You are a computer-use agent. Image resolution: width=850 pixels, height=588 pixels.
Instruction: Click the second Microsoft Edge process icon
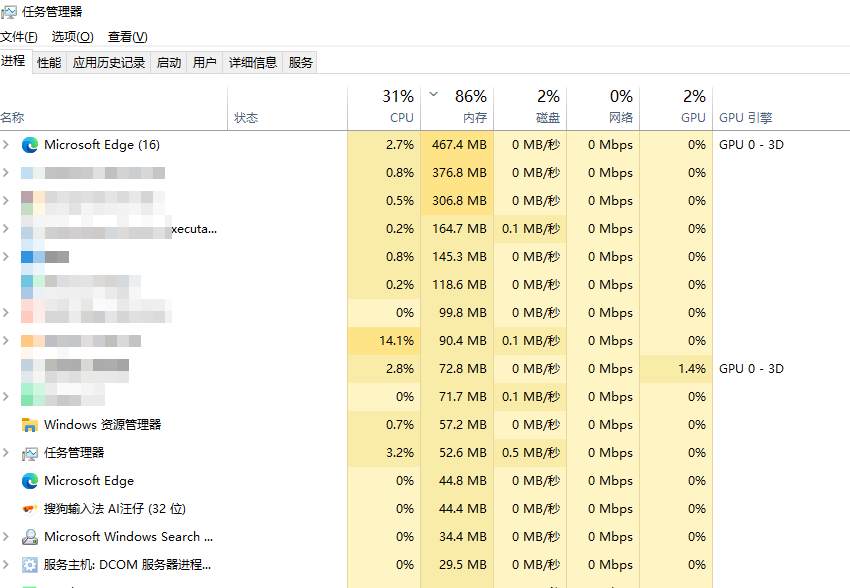(30, 481)
